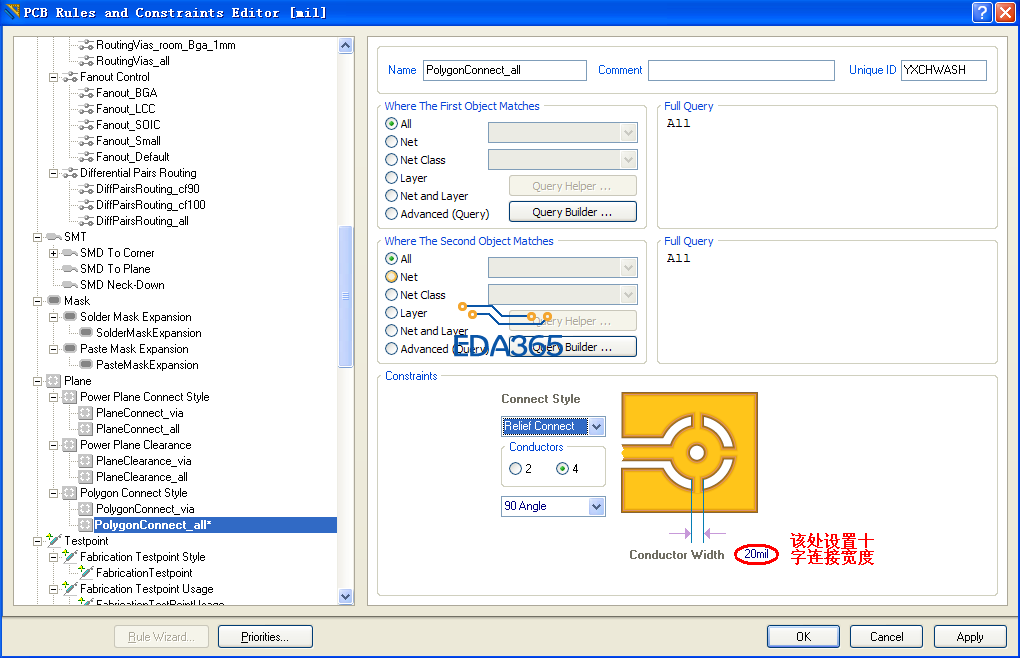Select Net Class for first object

click(x=392, y=160)
